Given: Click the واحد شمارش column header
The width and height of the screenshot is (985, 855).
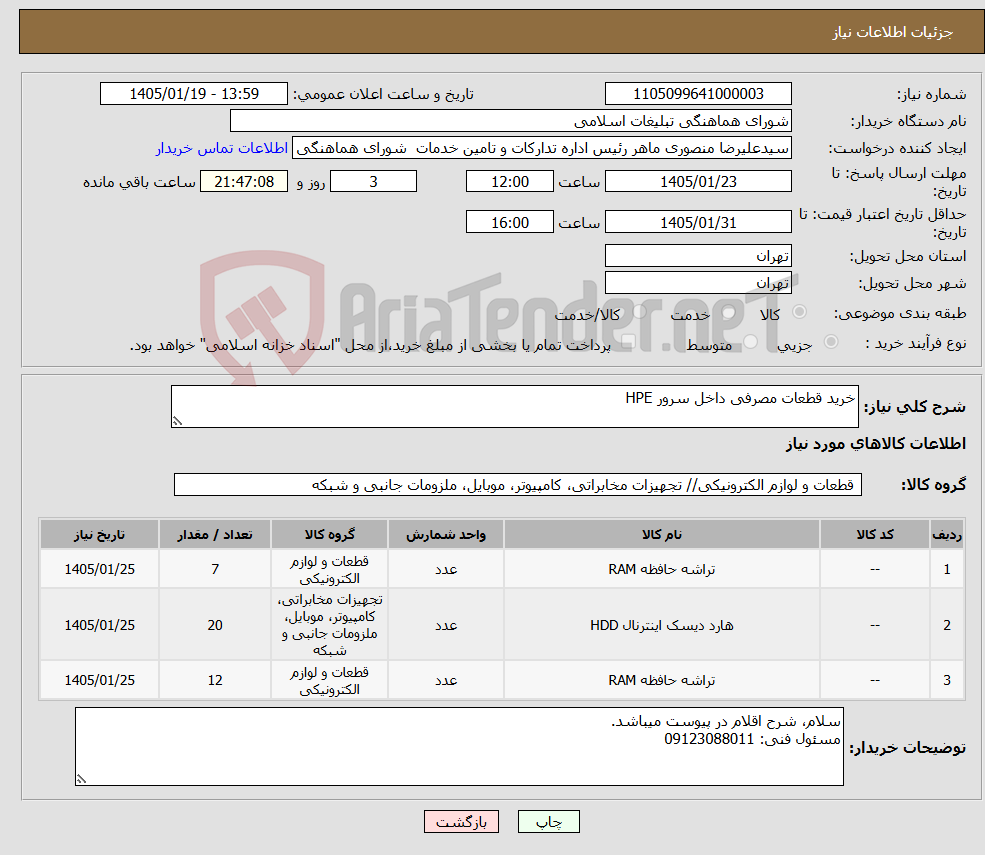Looking at the screenshot, I should [445, 535].
